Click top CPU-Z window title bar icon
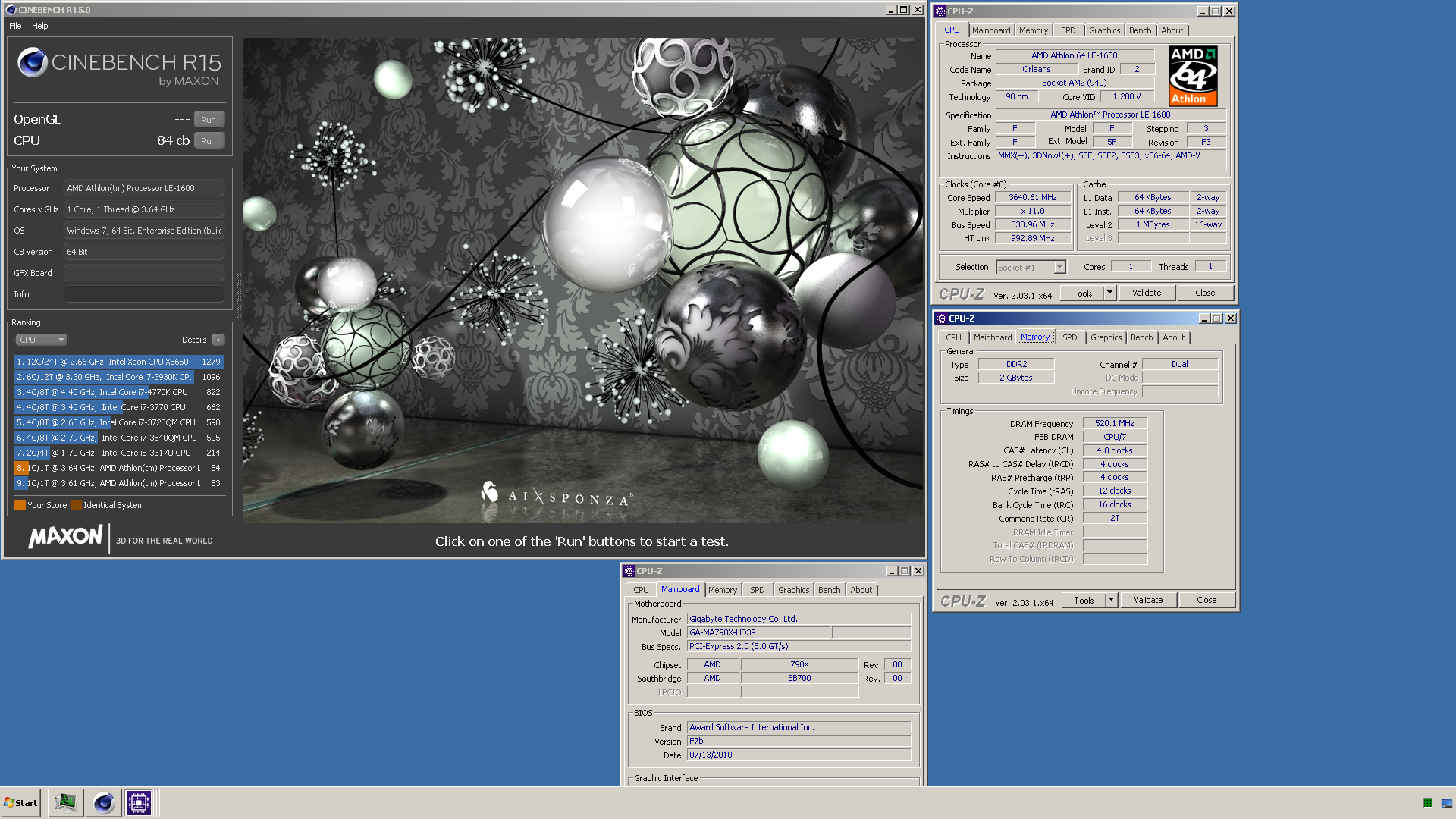 click(940, 11)
